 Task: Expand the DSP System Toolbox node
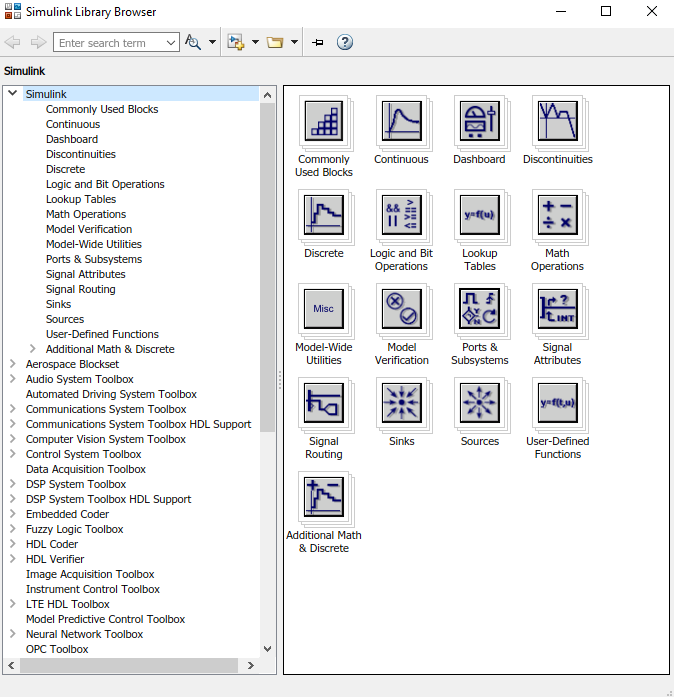[x=13, y=484]
